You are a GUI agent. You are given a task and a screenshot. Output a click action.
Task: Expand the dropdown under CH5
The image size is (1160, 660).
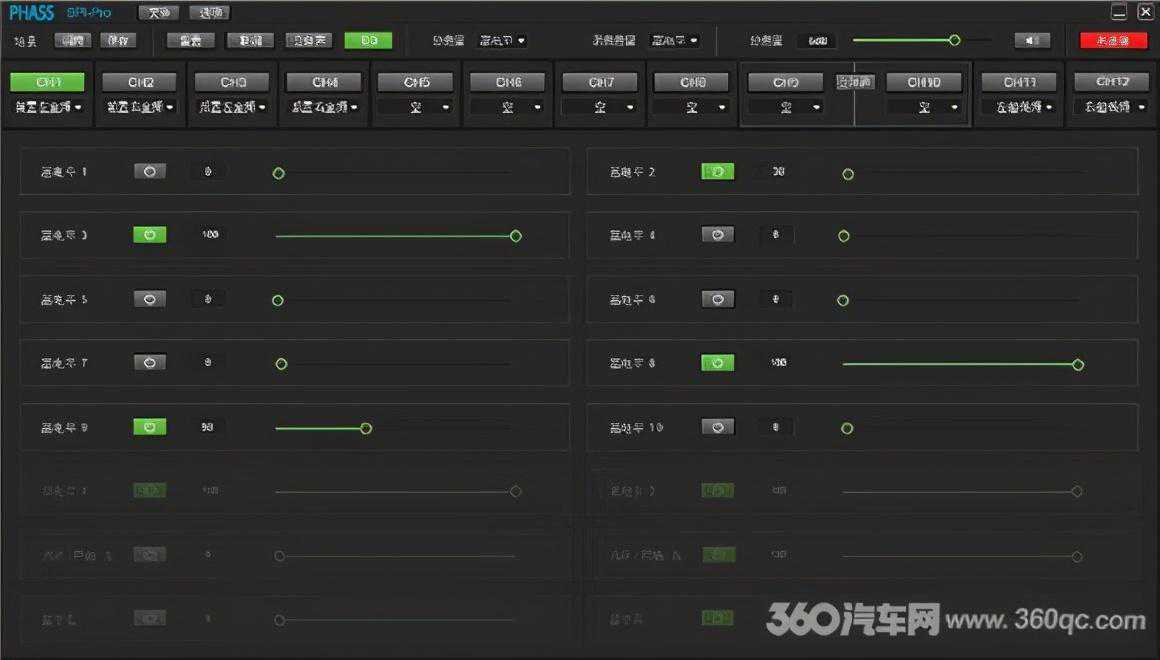pos(417,107)
